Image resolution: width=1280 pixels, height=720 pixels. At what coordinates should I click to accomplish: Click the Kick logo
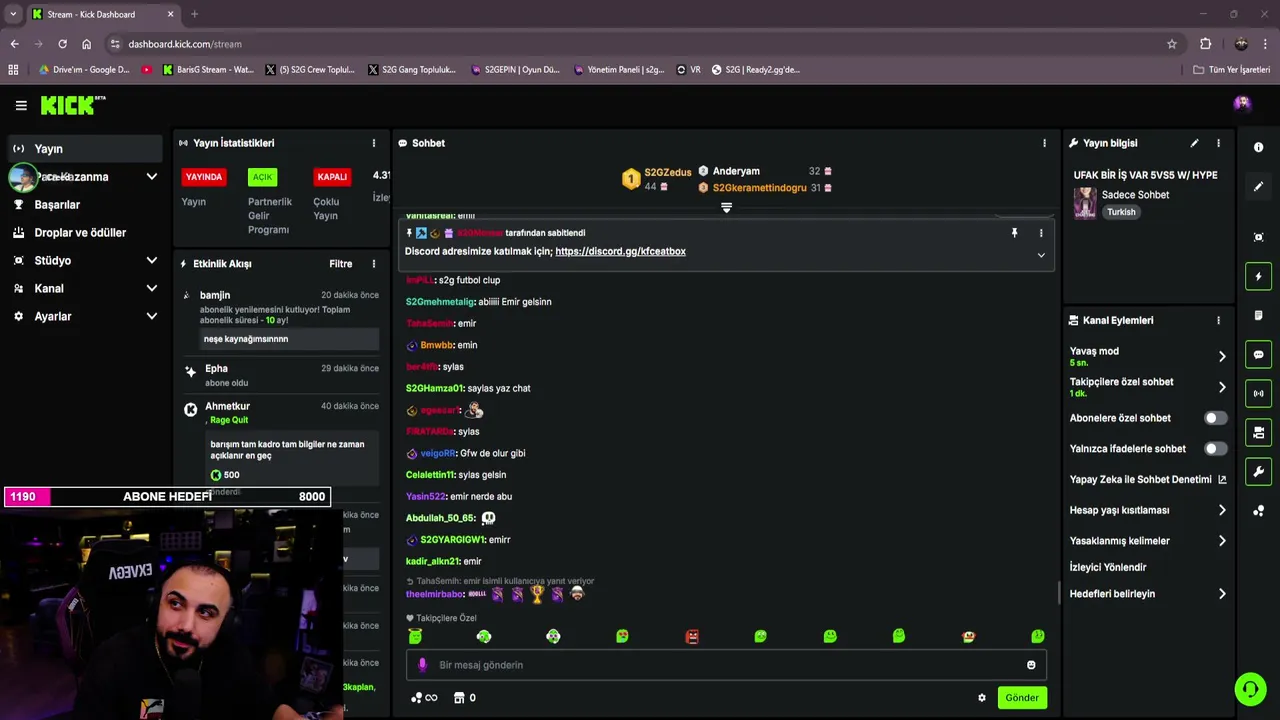click(72, 105)
